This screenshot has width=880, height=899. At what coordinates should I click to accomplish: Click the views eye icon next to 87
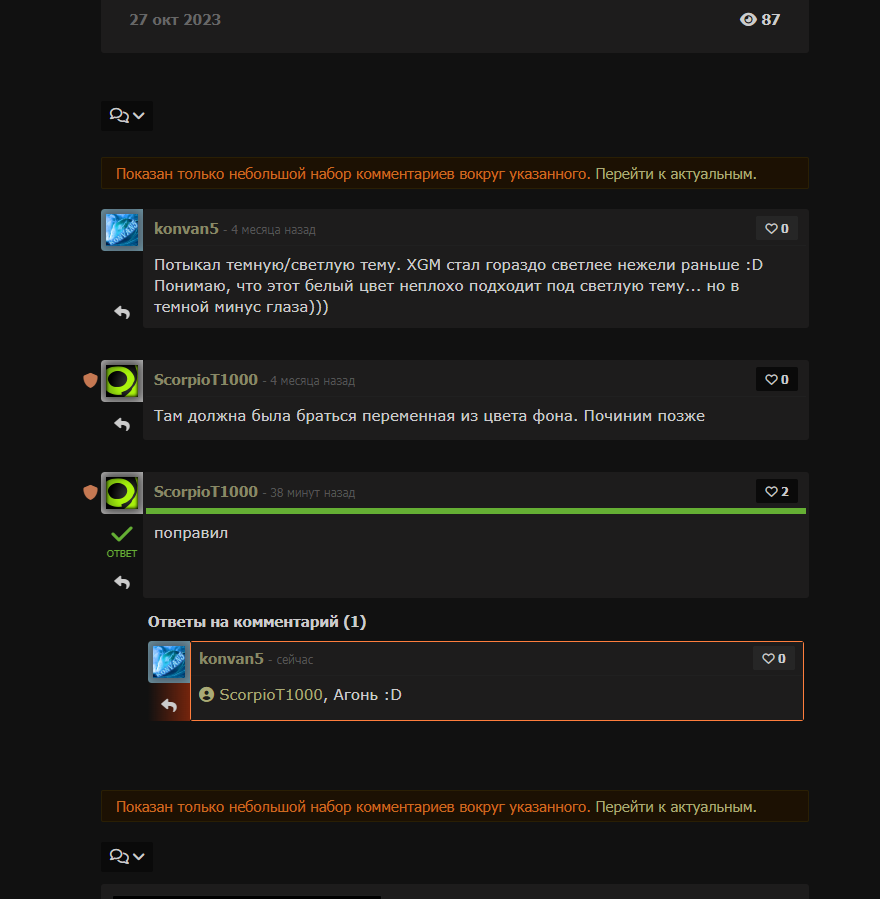(748, 19)
